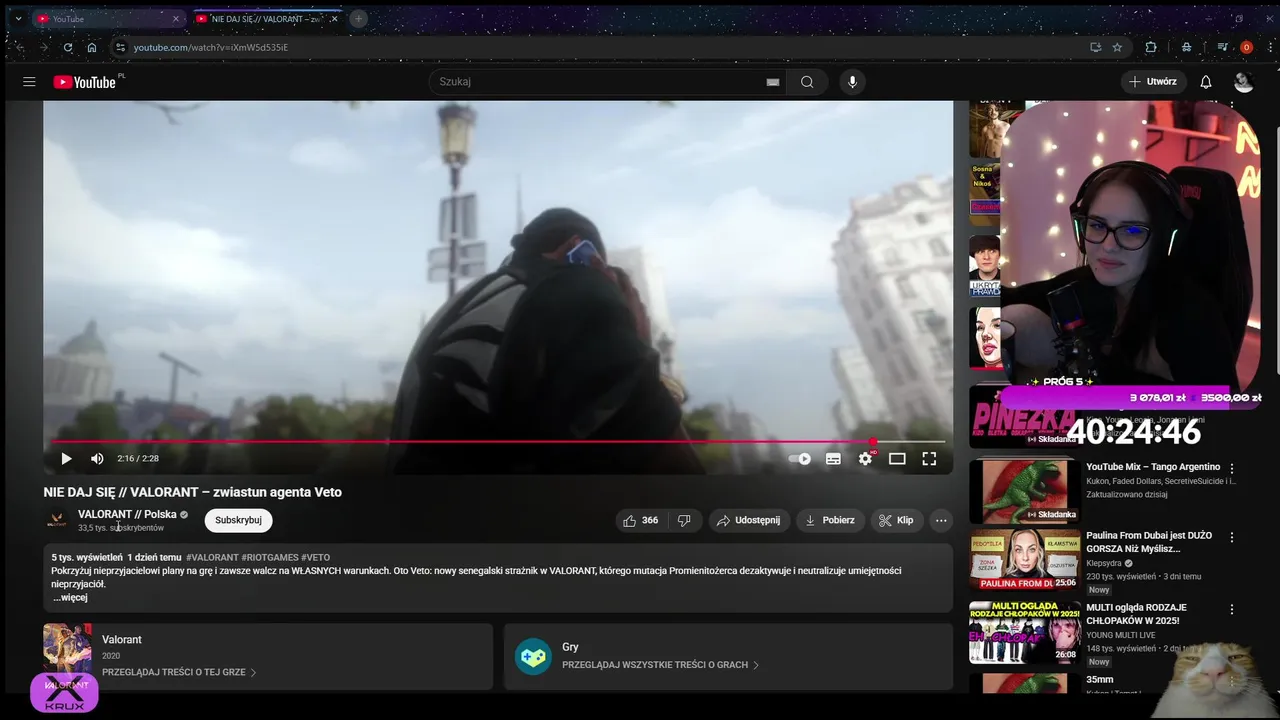
Task: Open more actions three-dot menu under video
Action: pos(941,520)
